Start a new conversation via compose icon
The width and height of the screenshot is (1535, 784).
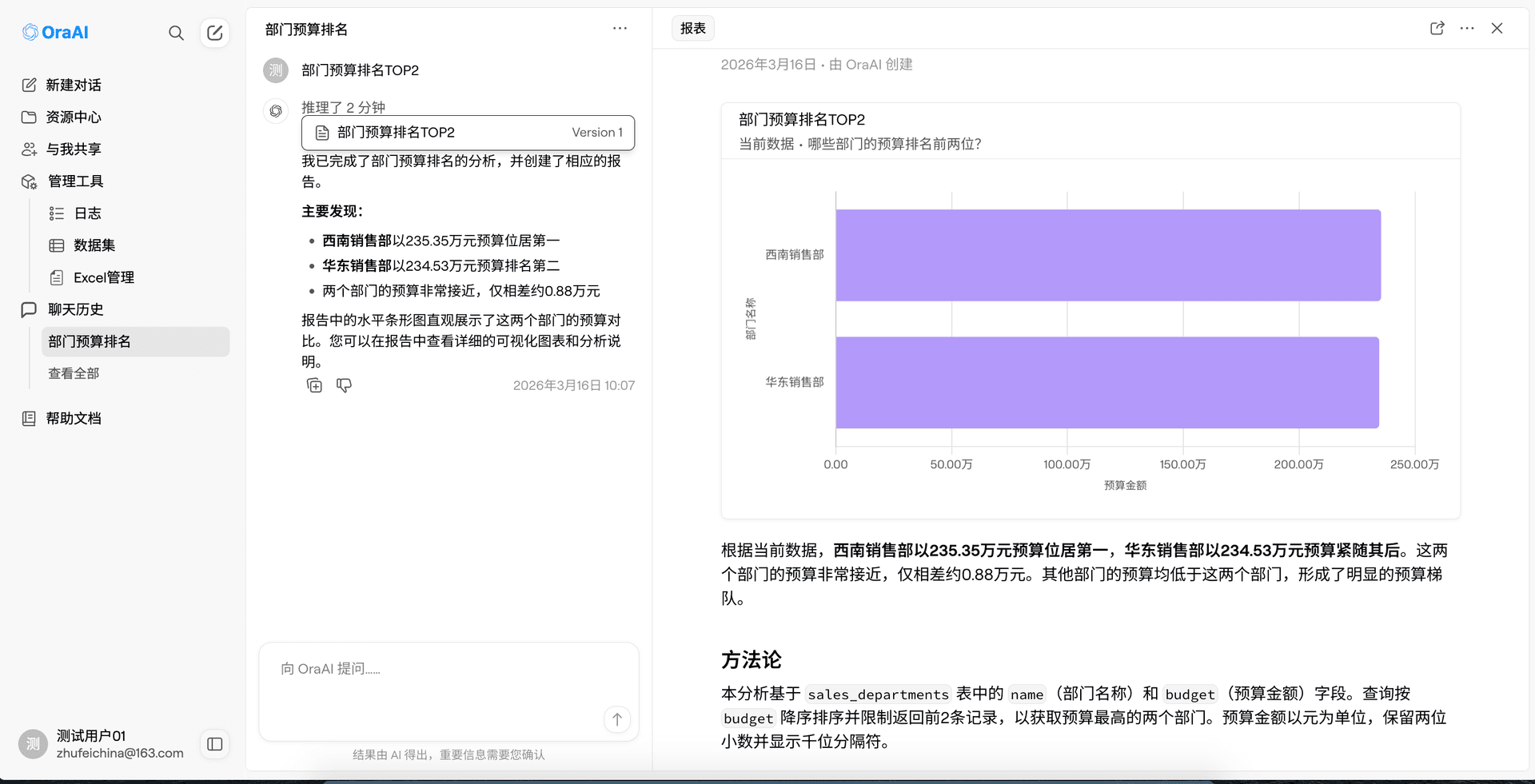(x=214, y=33)
